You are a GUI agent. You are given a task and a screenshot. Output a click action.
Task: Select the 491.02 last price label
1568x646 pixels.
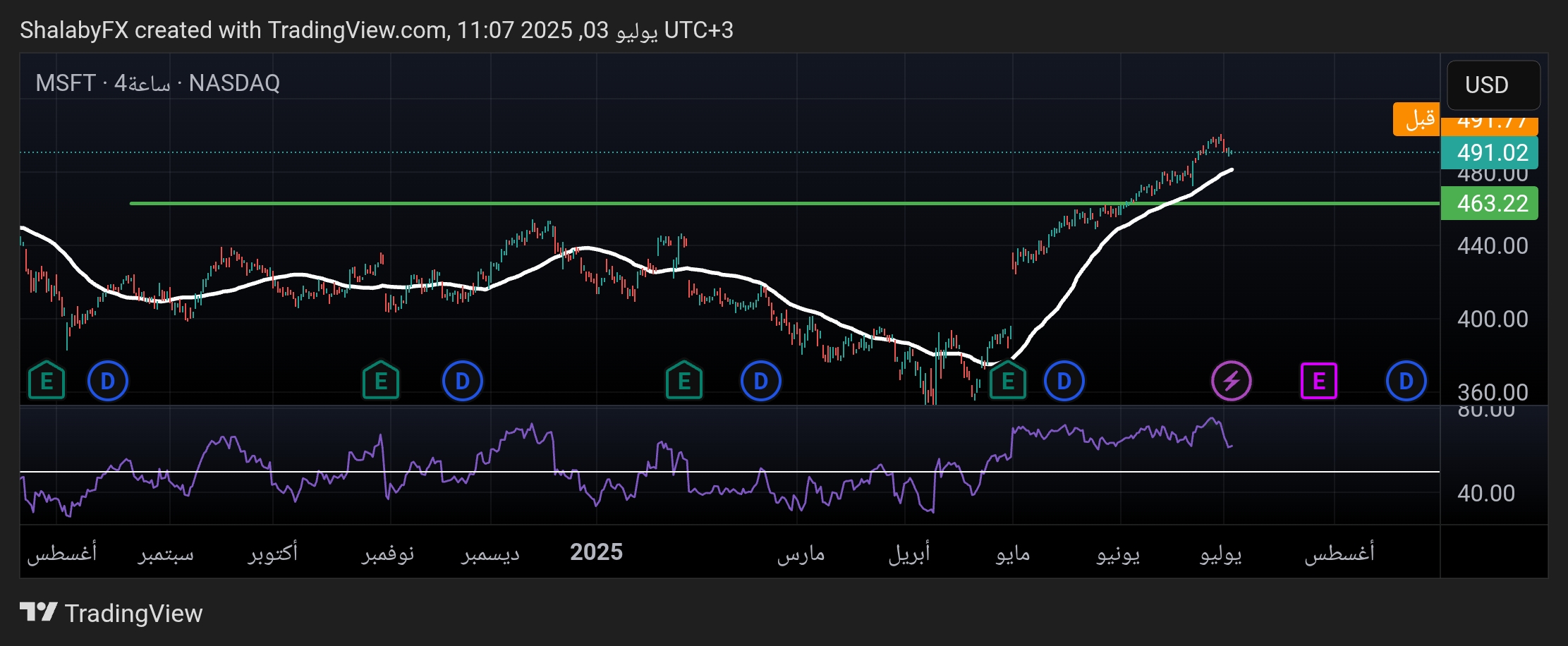click(x=1490, y=152)
